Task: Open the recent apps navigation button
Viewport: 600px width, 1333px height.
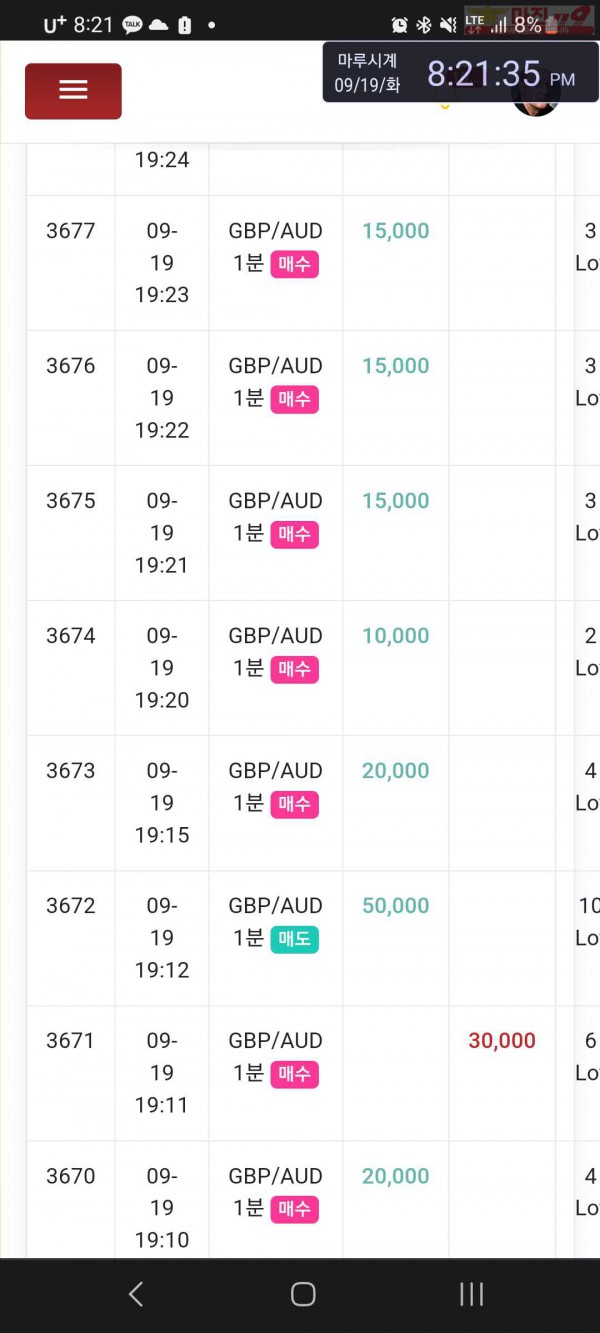Action: (471, 1294)
